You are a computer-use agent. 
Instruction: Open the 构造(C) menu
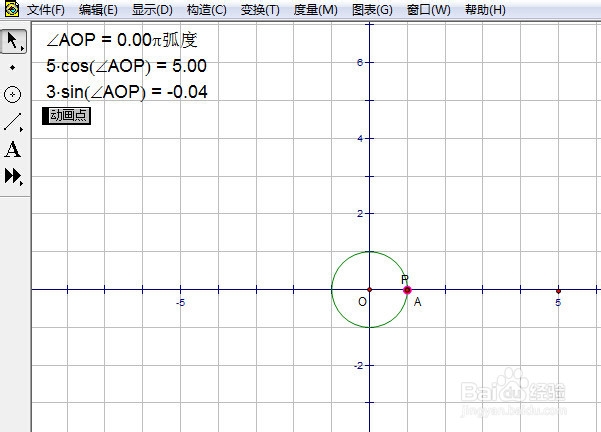coord(207,10)
